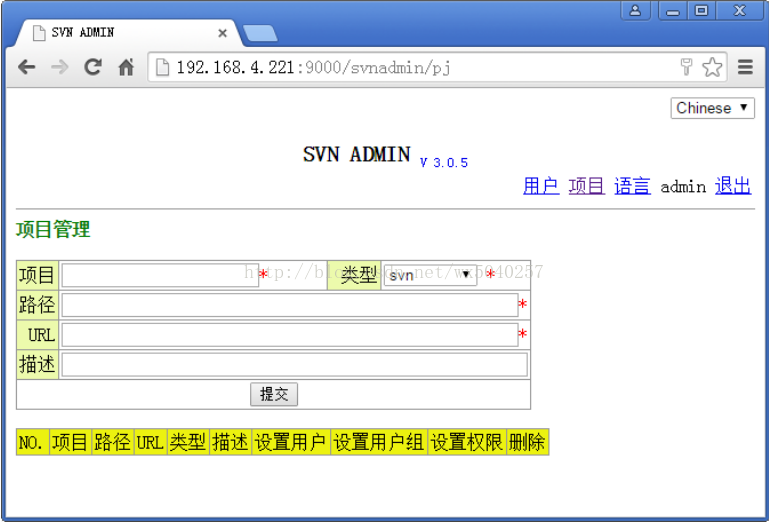Click the 设置权限 column header
This screenshot has width=769, height=522.
pos(467,442)
